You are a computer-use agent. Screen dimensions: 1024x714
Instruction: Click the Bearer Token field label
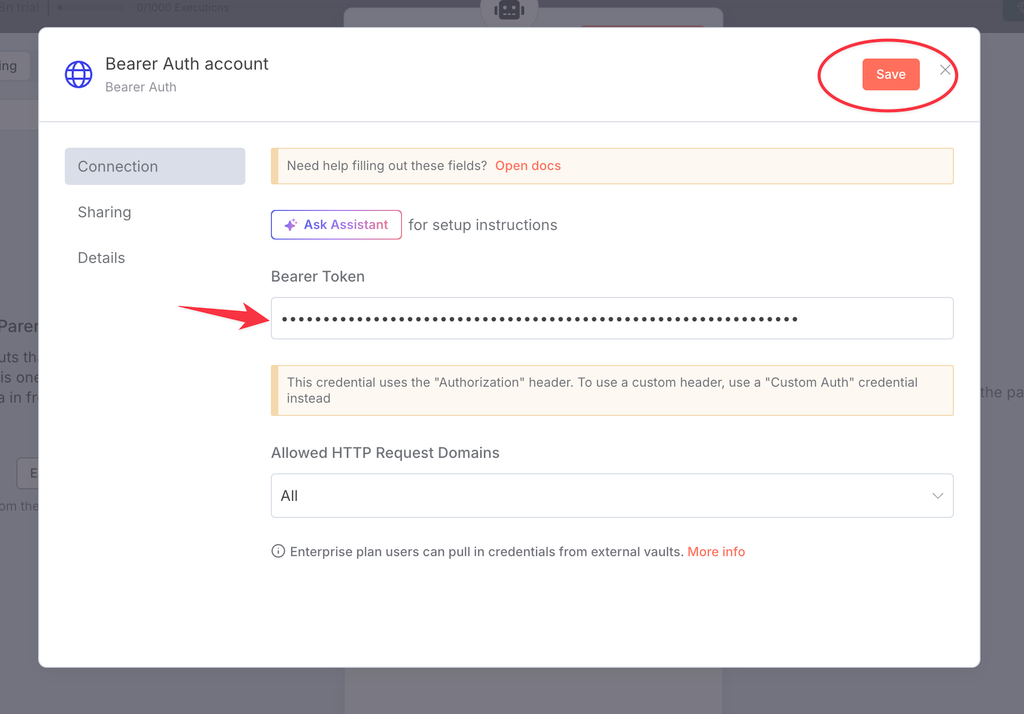point(318,276)
